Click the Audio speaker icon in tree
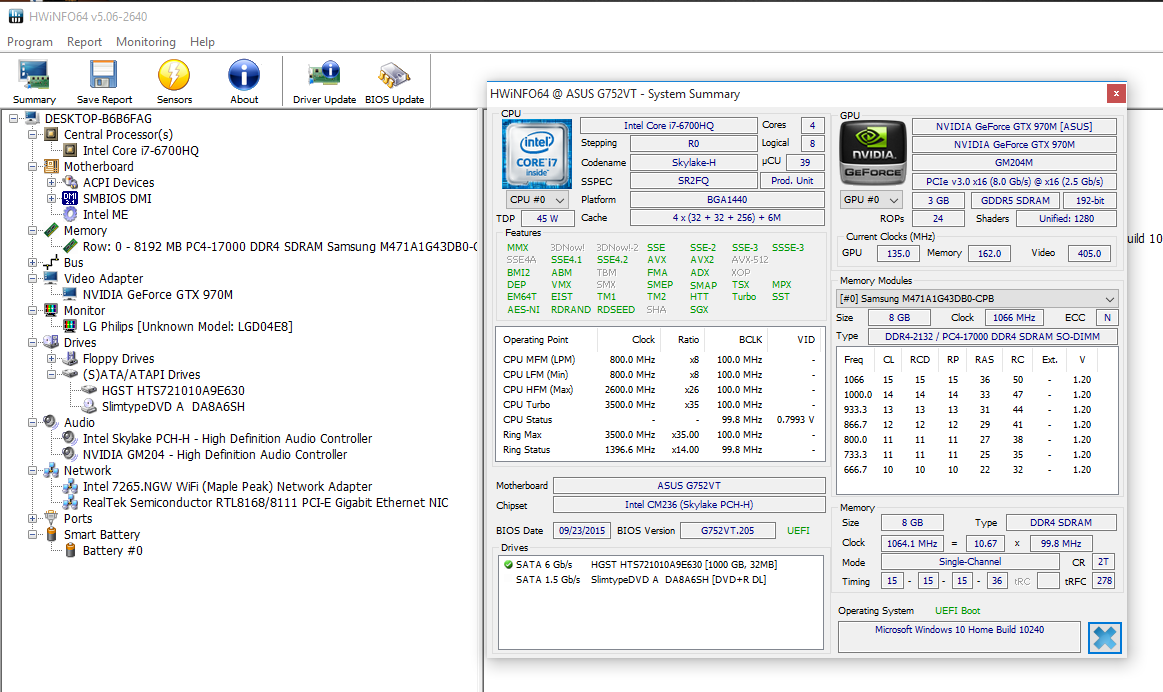The width and height of the screenshot is (1163, 692). coord(51,422)
